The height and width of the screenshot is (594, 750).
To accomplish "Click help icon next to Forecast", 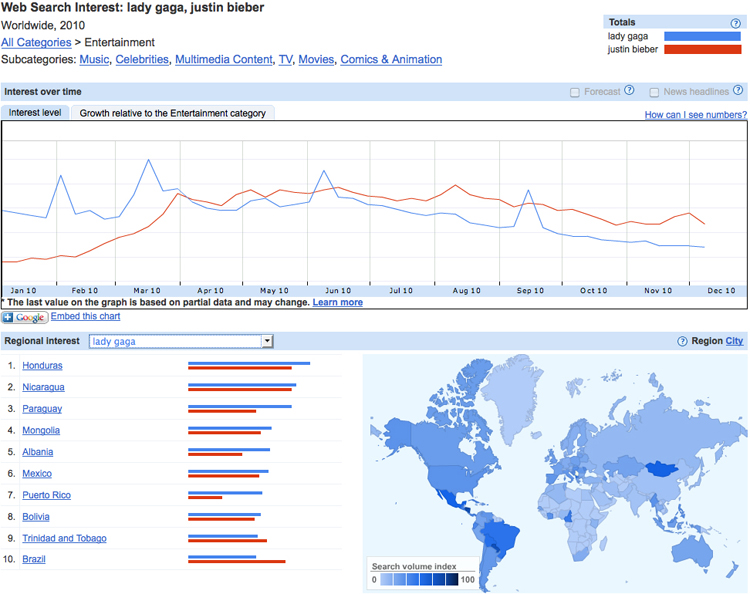I will pyautogui.click(x=629, y=91).
